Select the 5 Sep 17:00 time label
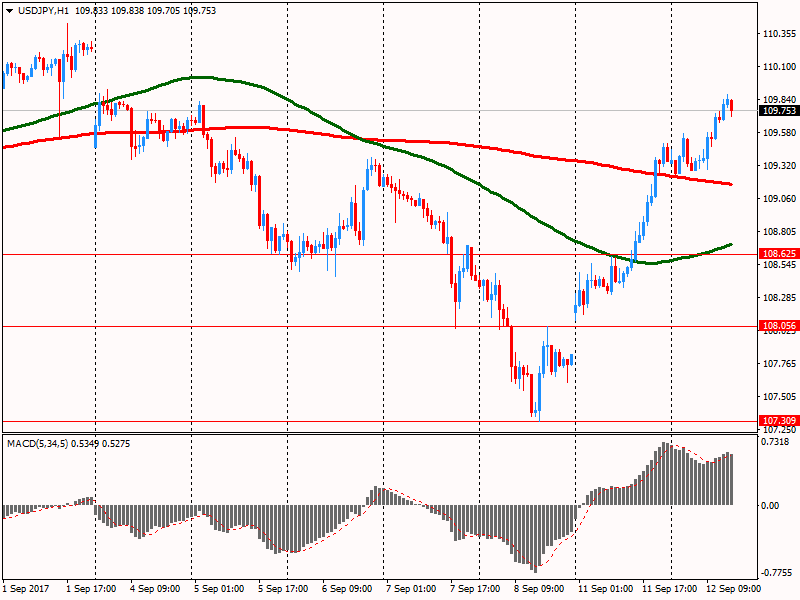This screenshot has height=600, width=800. 283,589
